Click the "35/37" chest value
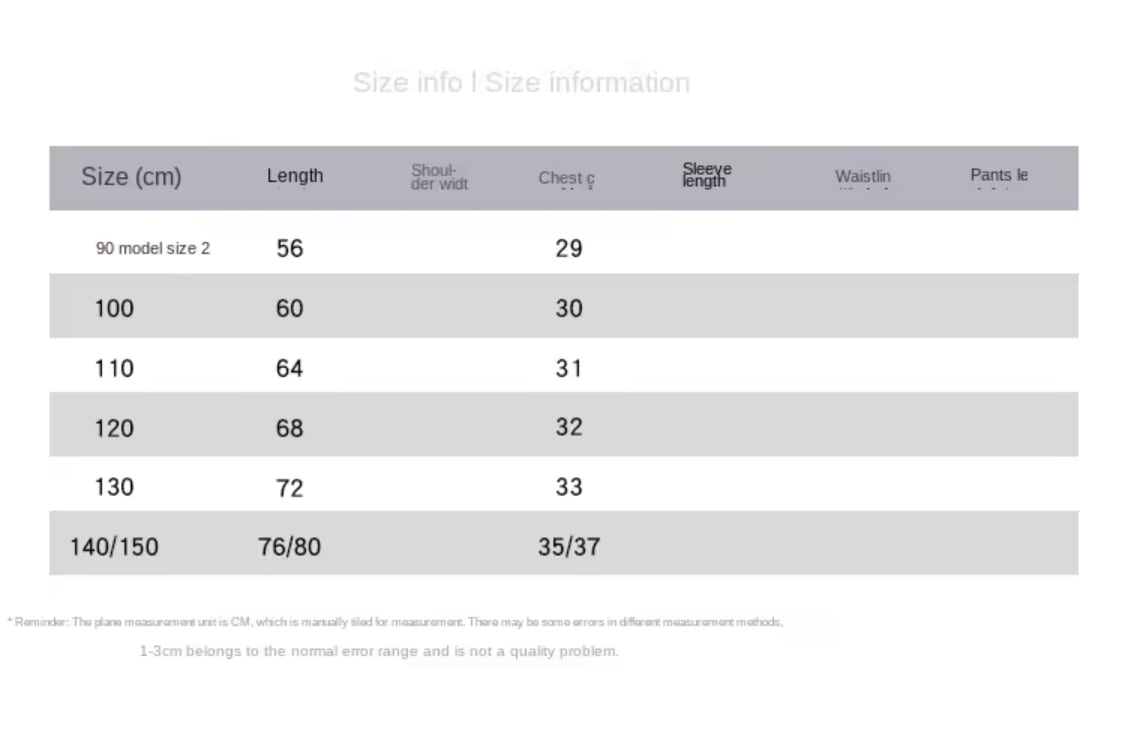Viewport: 1125px width, 747px height. coord(569,547)
